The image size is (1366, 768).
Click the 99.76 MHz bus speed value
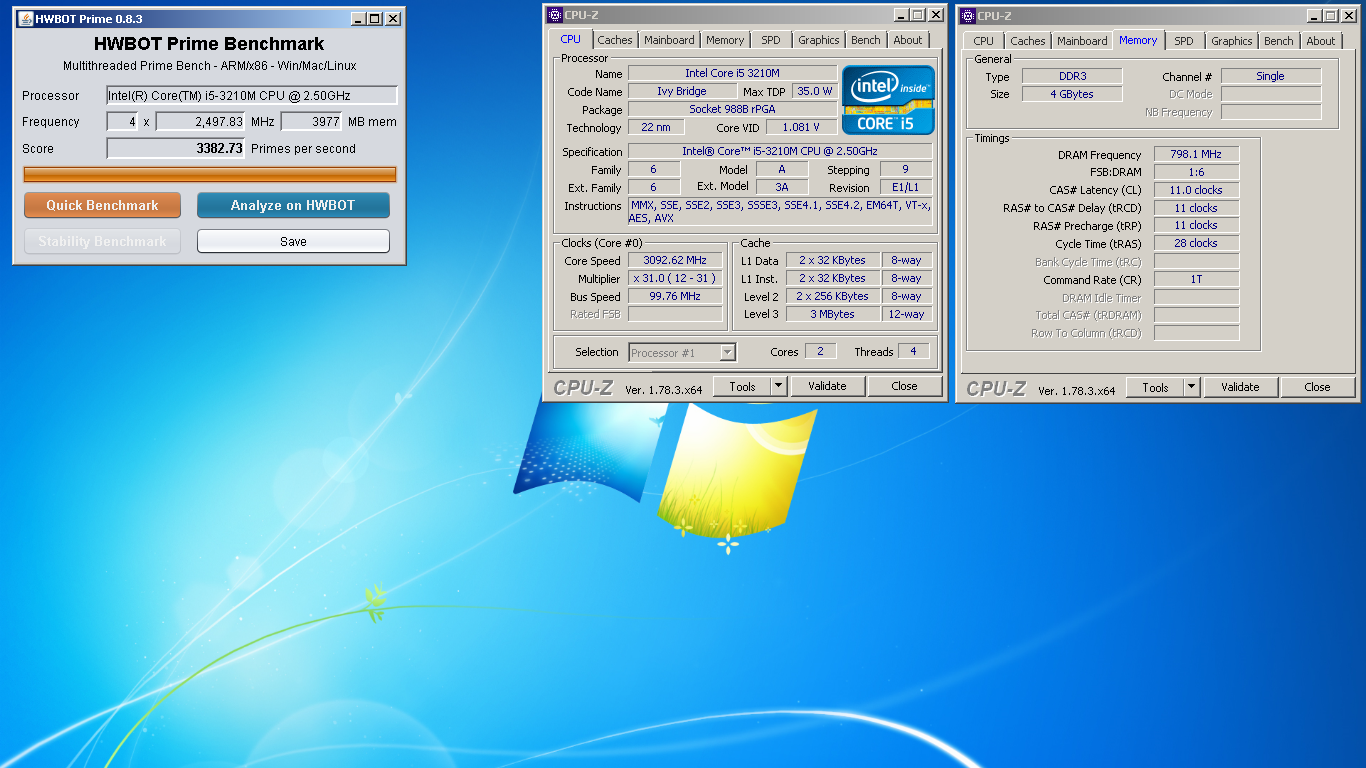pyautogui.click(x=675, y=296)
